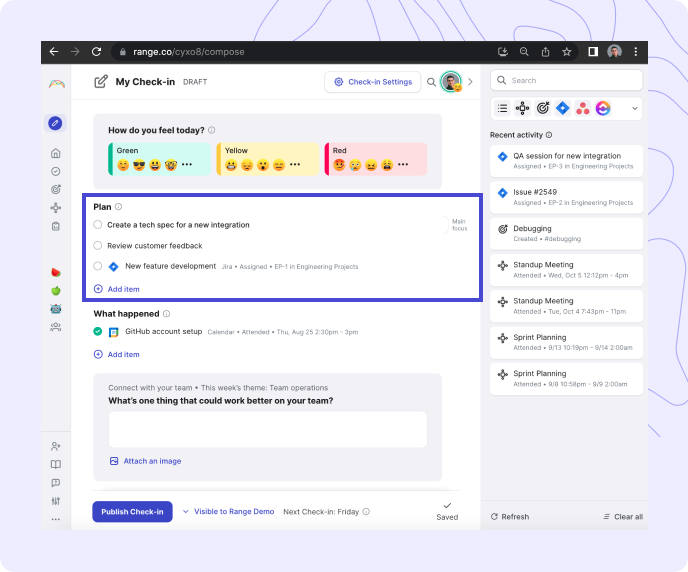Image resolution: width=688 pixels, height=572 pixels.
Task: Click the team improvement answer text box
Action: (x=268, y=429)
